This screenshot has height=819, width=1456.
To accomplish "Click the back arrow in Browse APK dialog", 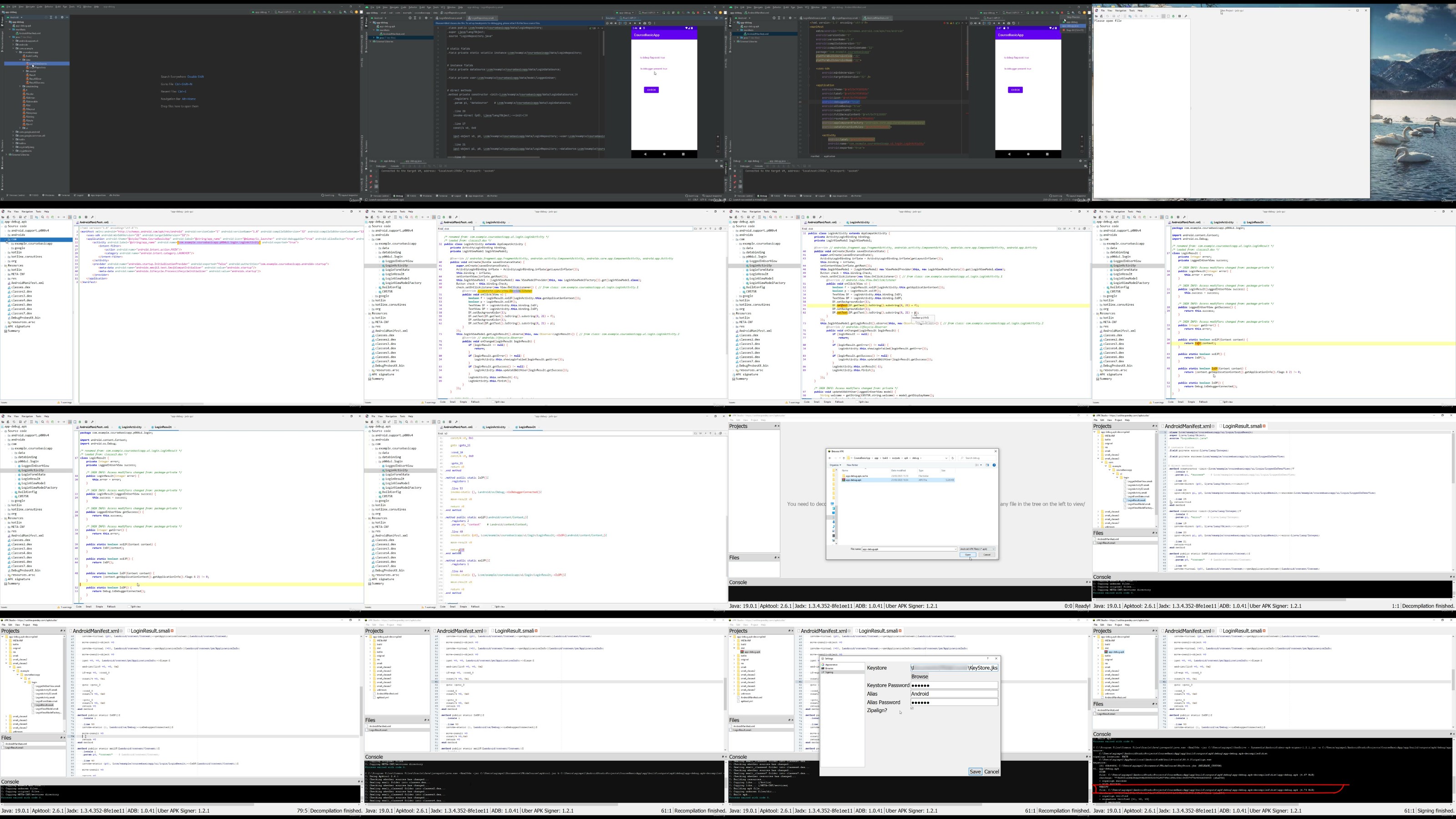I will point(830,458).
